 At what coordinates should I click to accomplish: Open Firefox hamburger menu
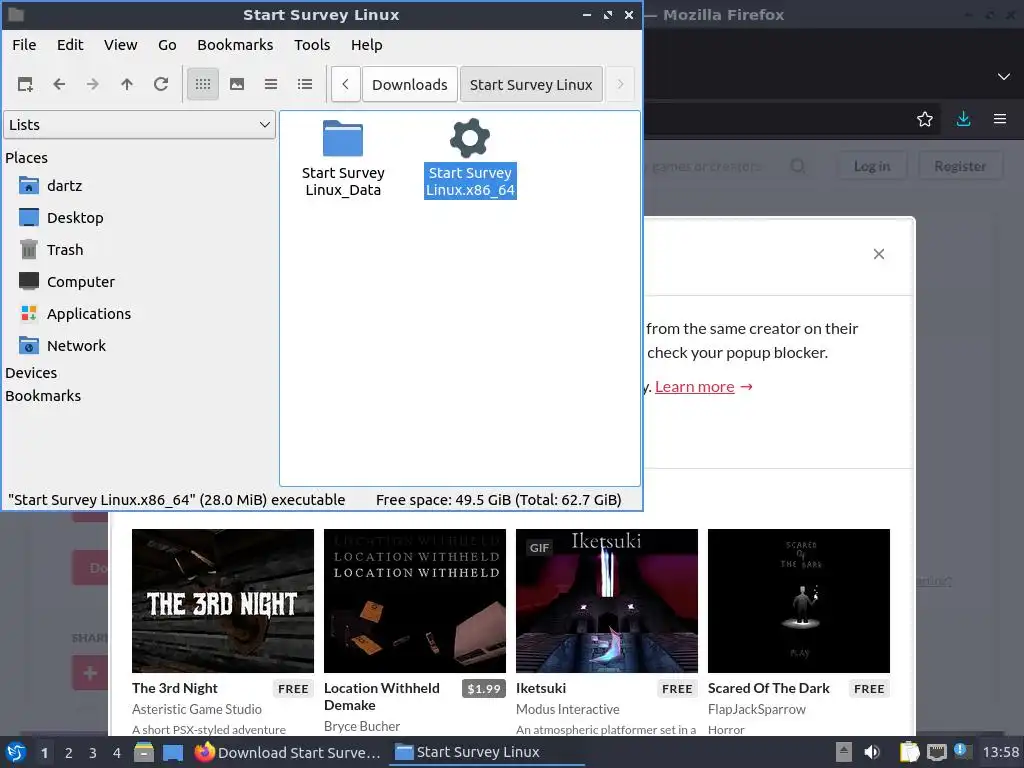tap(1000, 119)
